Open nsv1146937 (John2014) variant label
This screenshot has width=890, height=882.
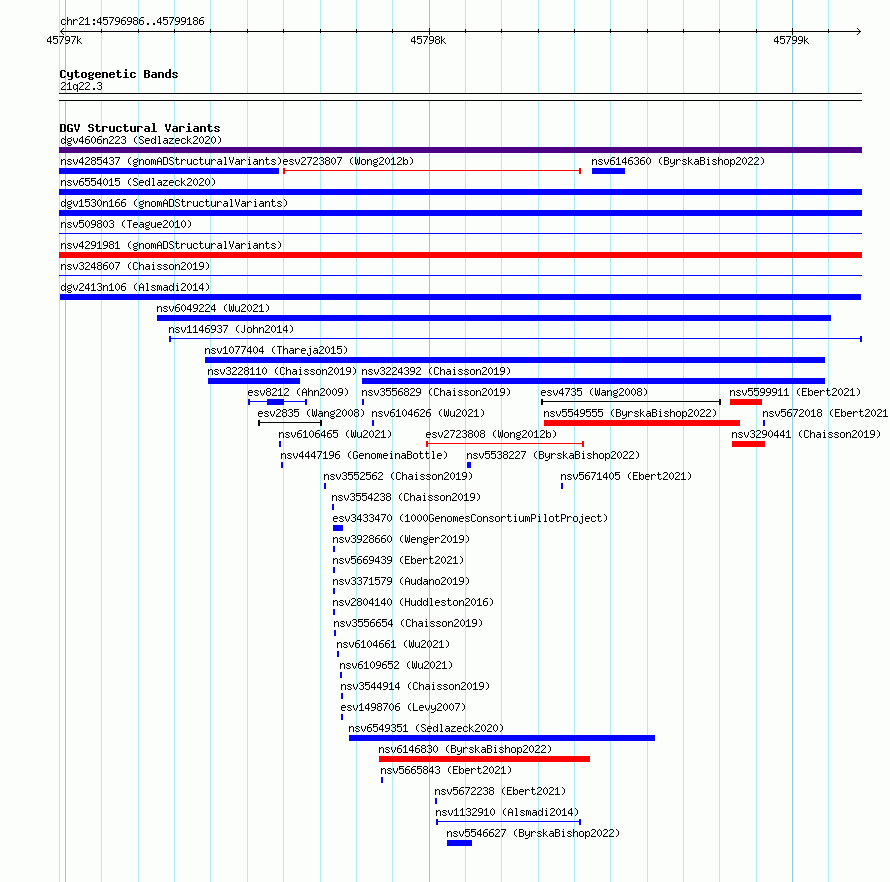point(231,329)
